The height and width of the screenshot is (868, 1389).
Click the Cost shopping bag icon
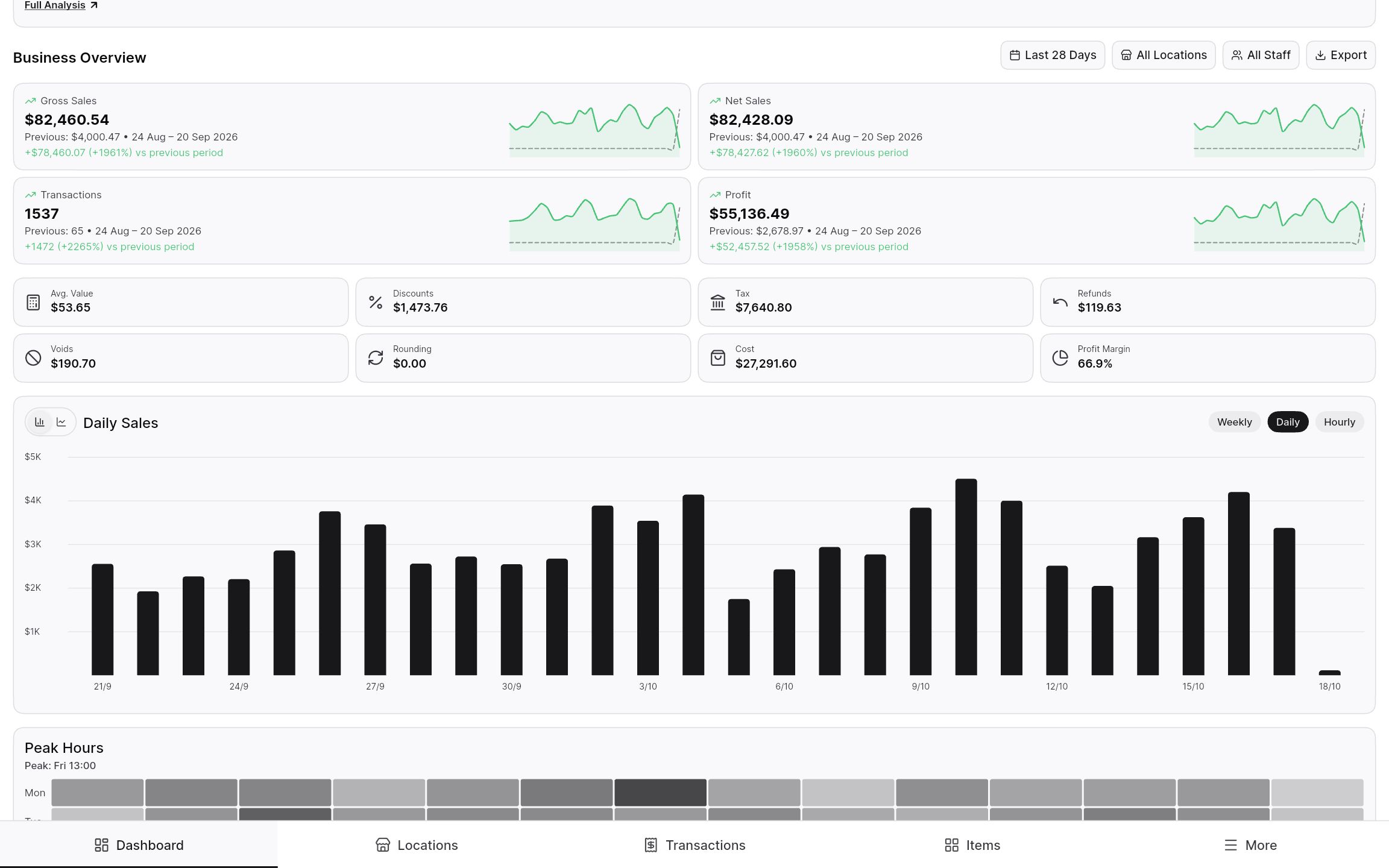[x=718, y=357]
